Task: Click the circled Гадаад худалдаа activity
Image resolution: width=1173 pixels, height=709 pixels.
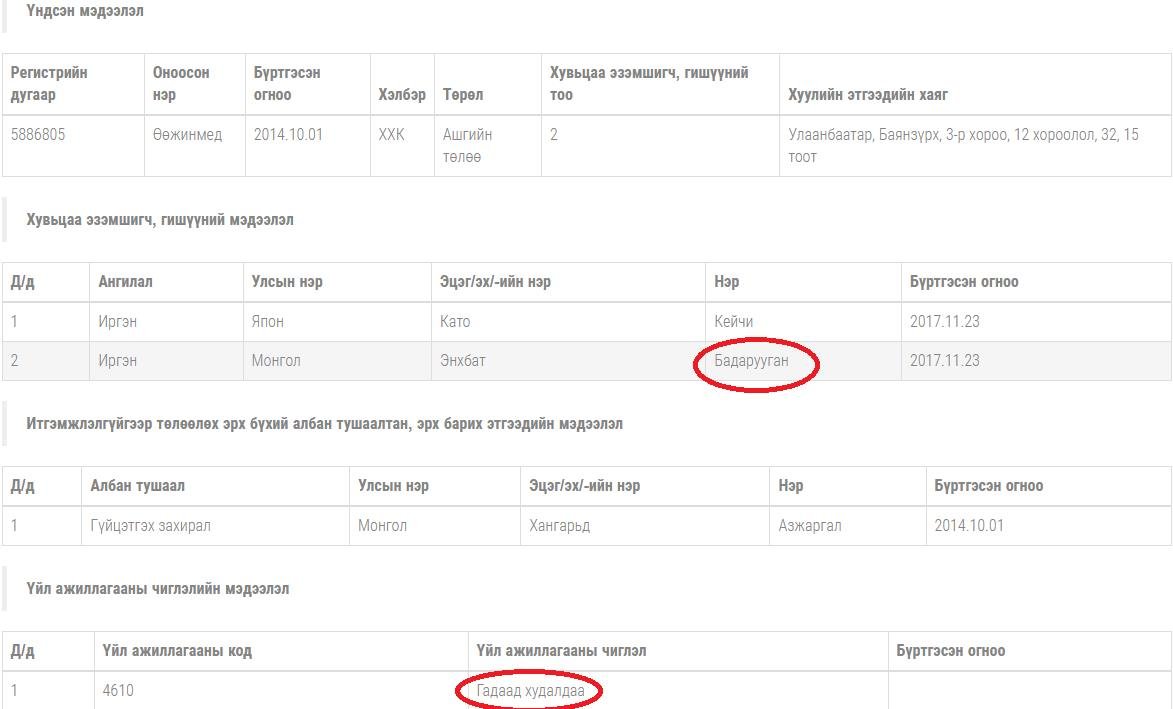Action: point(530,691)
